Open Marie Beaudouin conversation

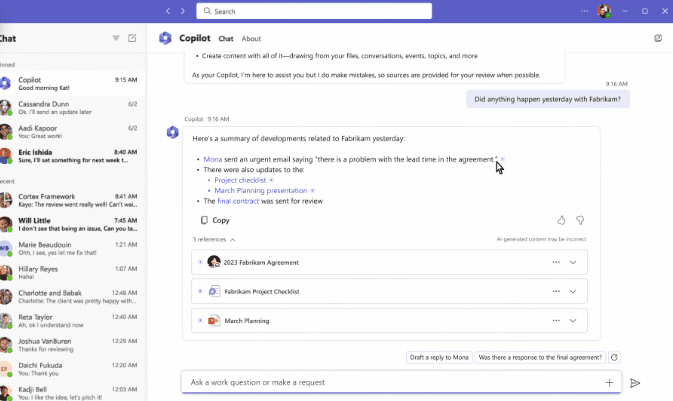coord(72,248)
